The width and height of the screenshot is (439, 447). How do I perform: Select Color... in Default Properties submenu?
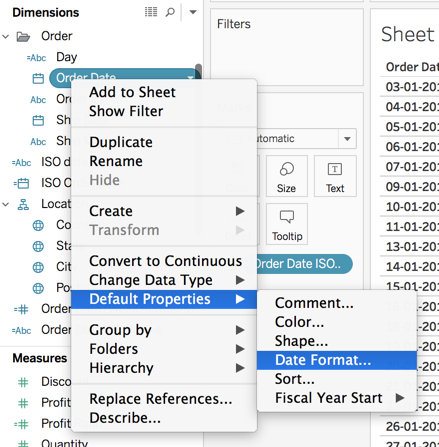337,322
